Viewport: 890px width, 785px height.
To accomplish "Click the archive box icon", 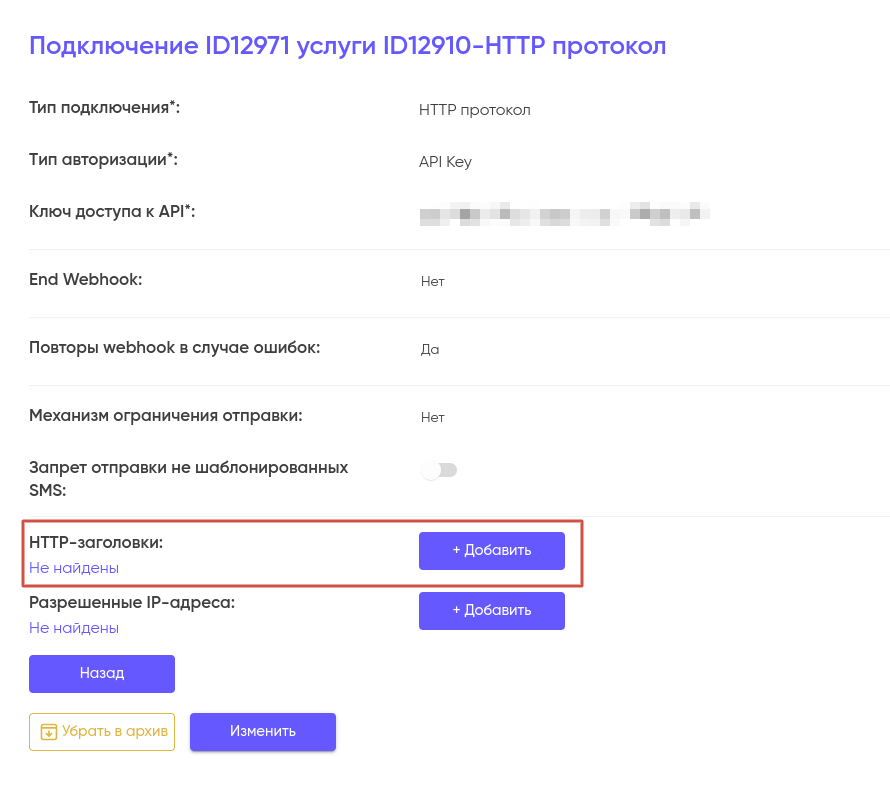I will (x=48, y=732).
